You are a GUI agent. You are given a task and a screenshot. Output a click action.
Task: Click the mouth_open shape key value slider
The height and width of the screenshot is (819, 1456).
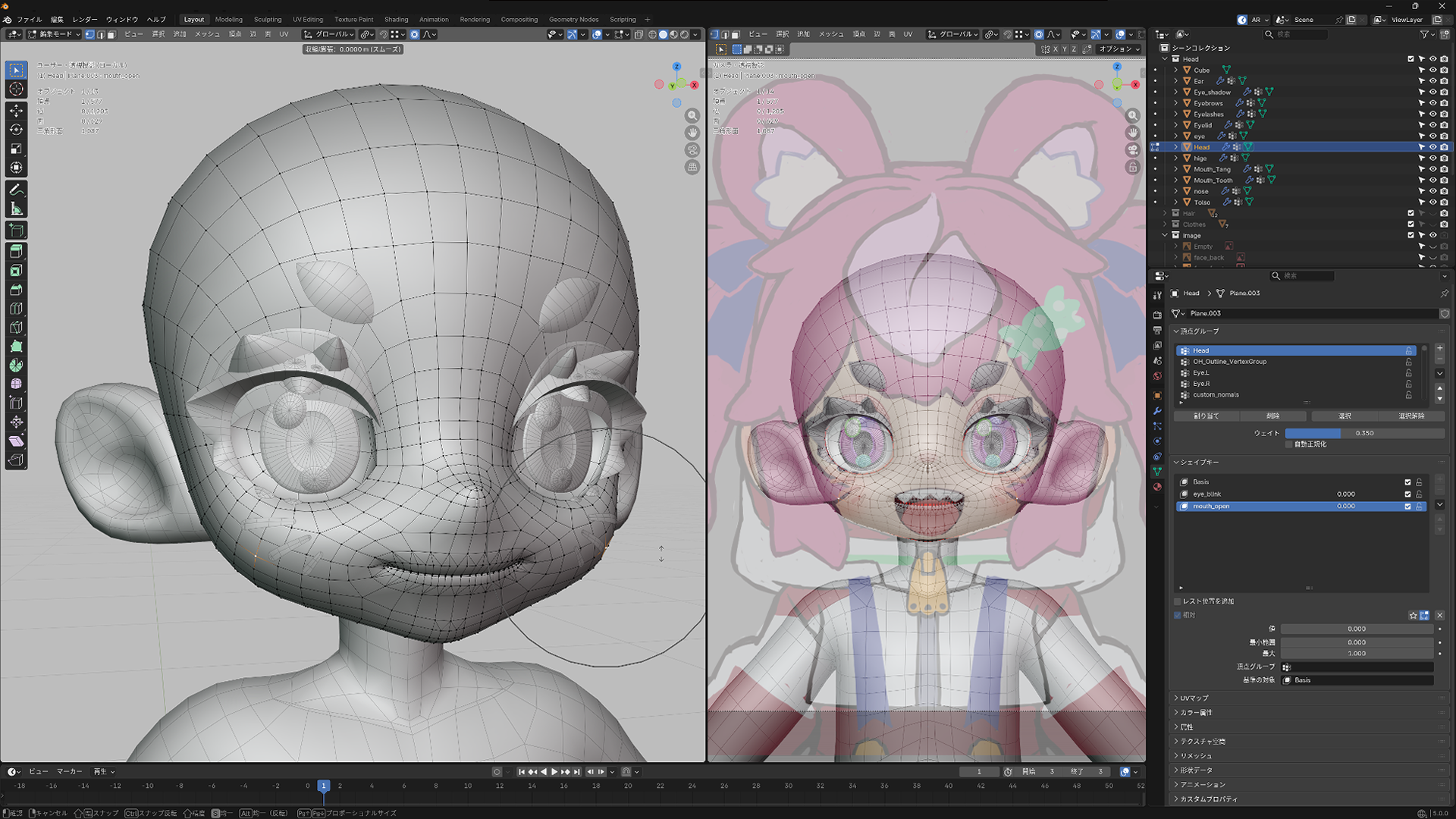[x=1346, y=507]
